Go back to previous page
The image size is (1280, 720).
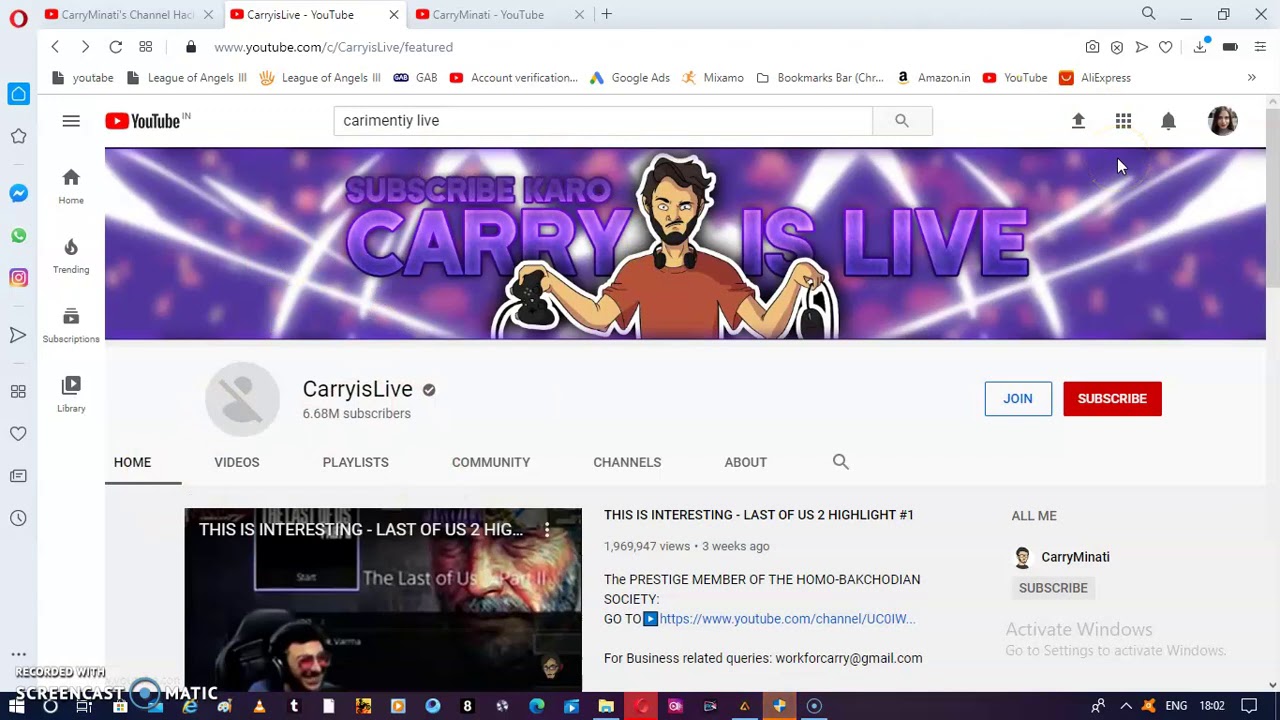point(55,47)
